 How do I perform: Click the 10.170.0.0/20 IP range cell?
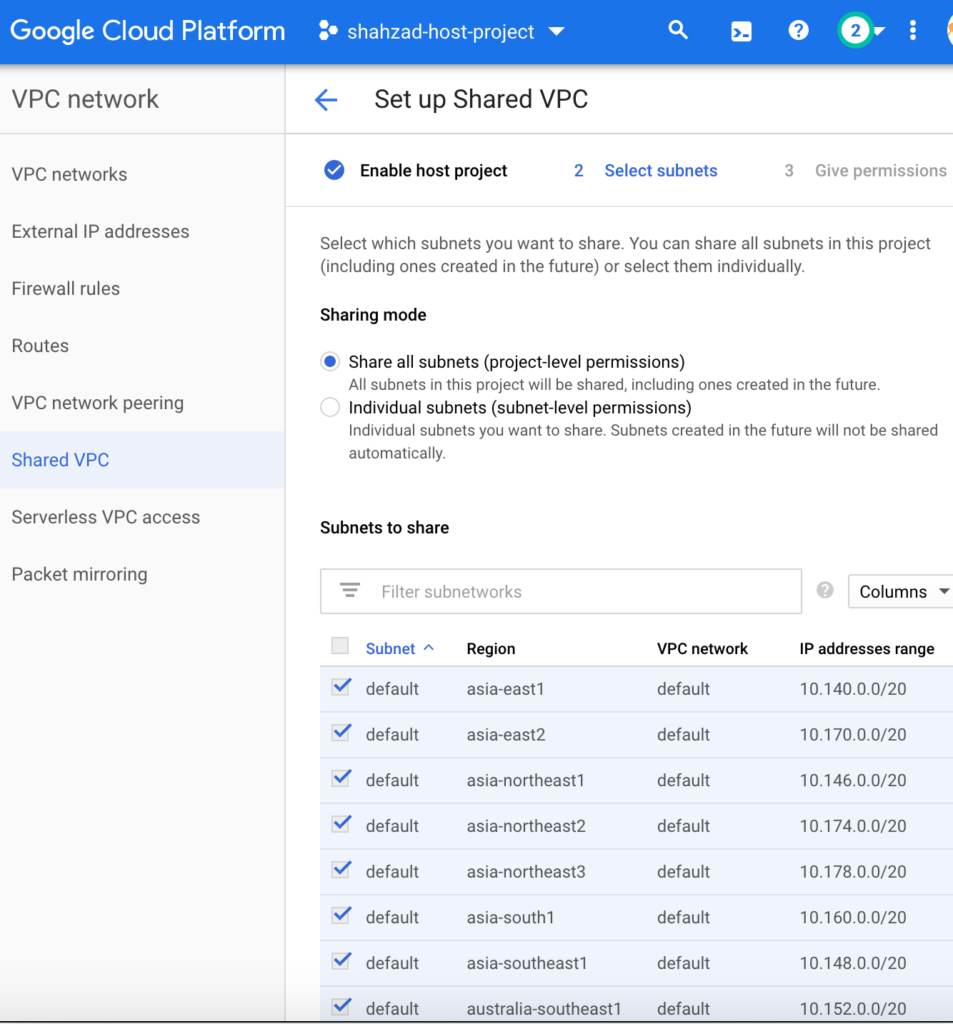coord(853,735)
